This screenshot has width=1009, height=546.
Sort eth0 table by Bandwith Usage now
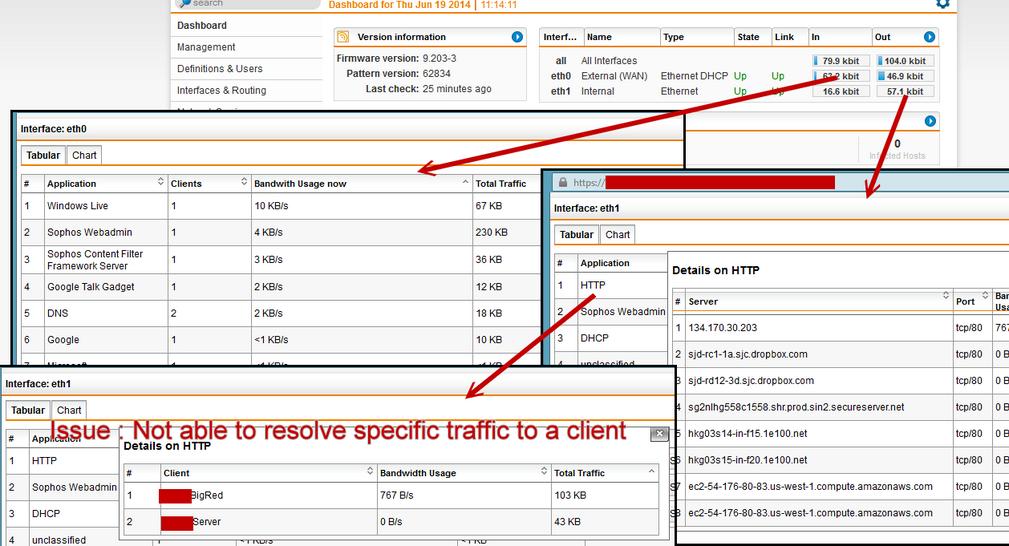(x=362, y=184)
